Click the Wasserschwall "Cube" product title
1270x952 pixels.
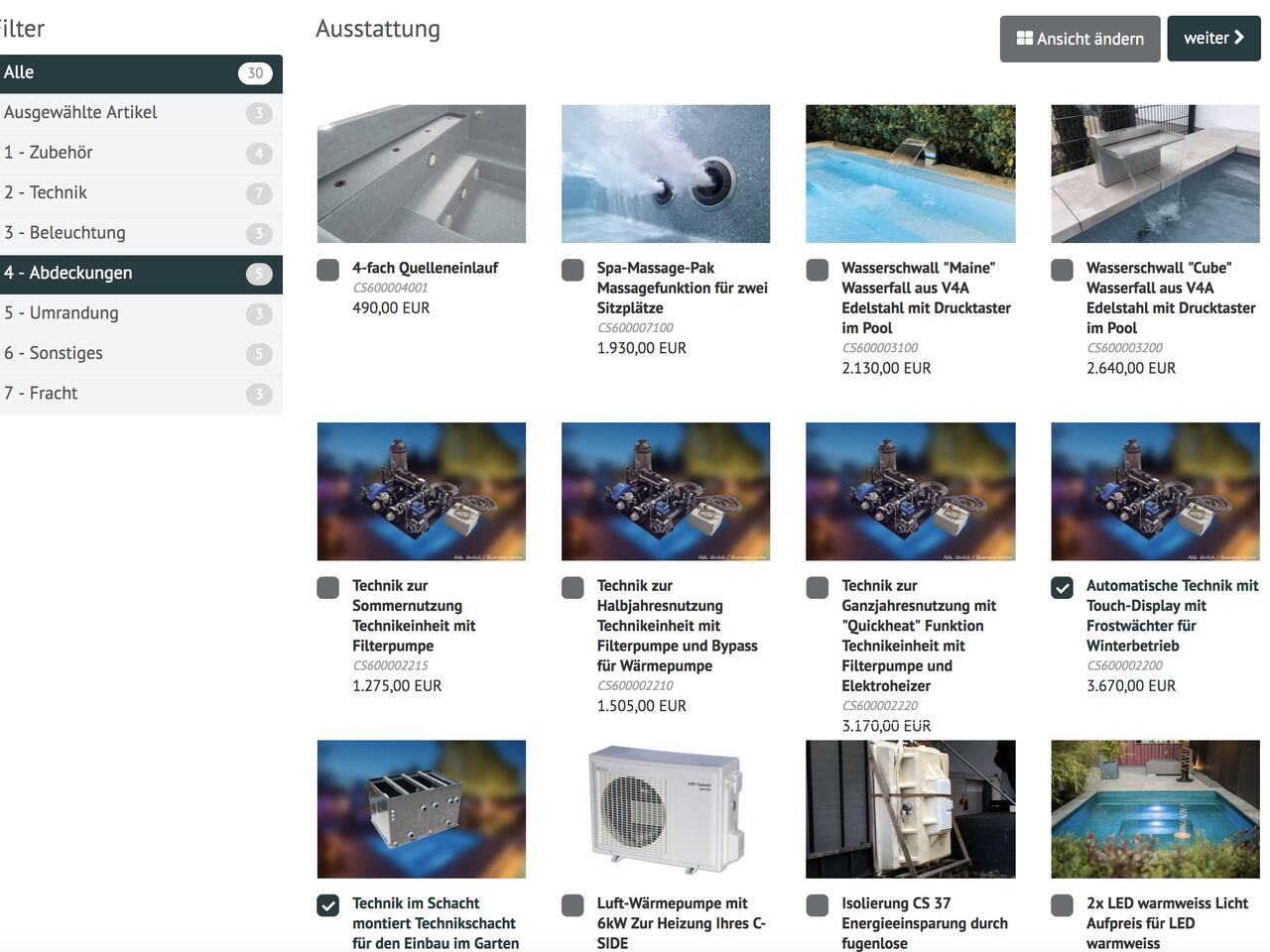[1171, 297]
